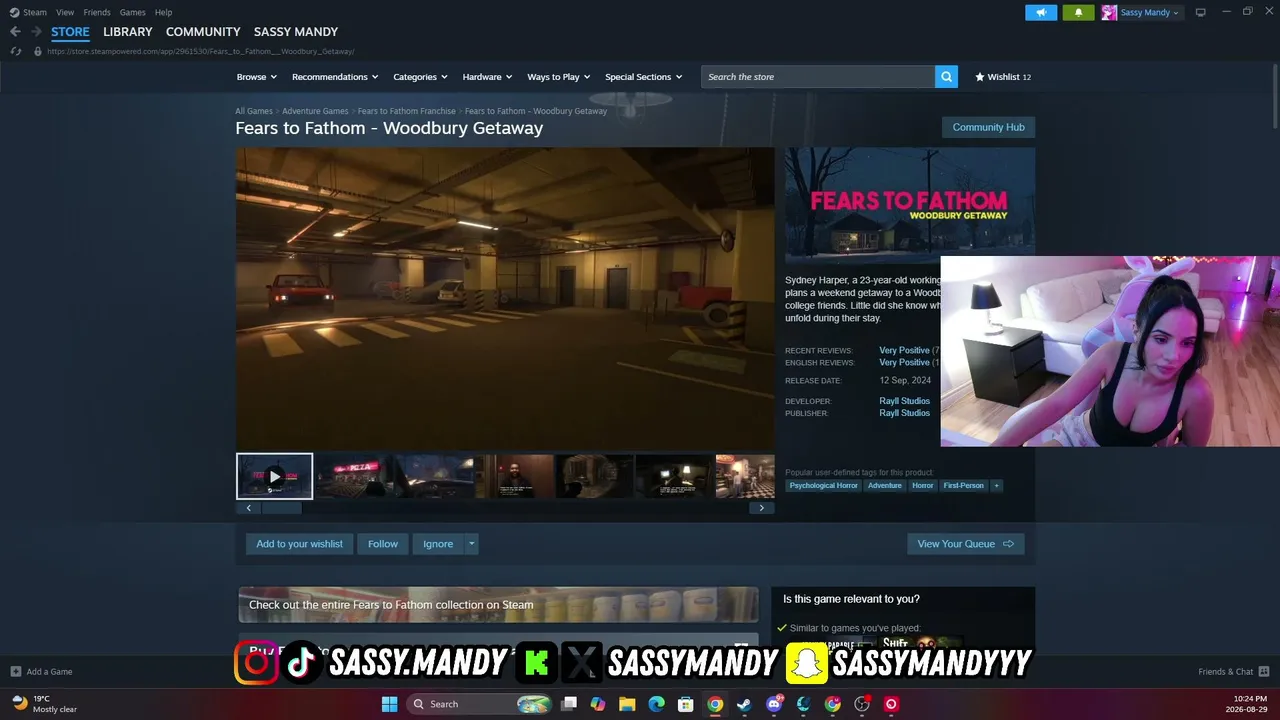Open the Friends & Chat panel icon

tap(1264, 672)
